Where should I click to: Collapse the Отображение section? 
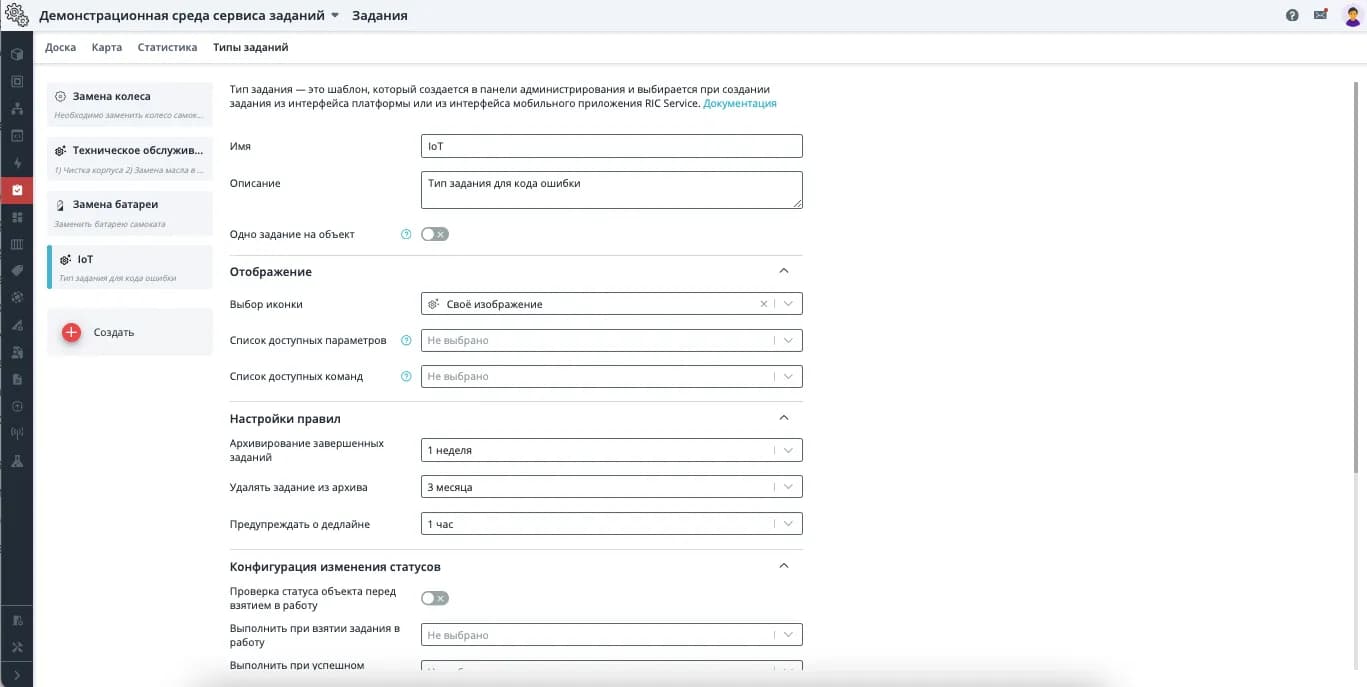click(x=784, y=271)
